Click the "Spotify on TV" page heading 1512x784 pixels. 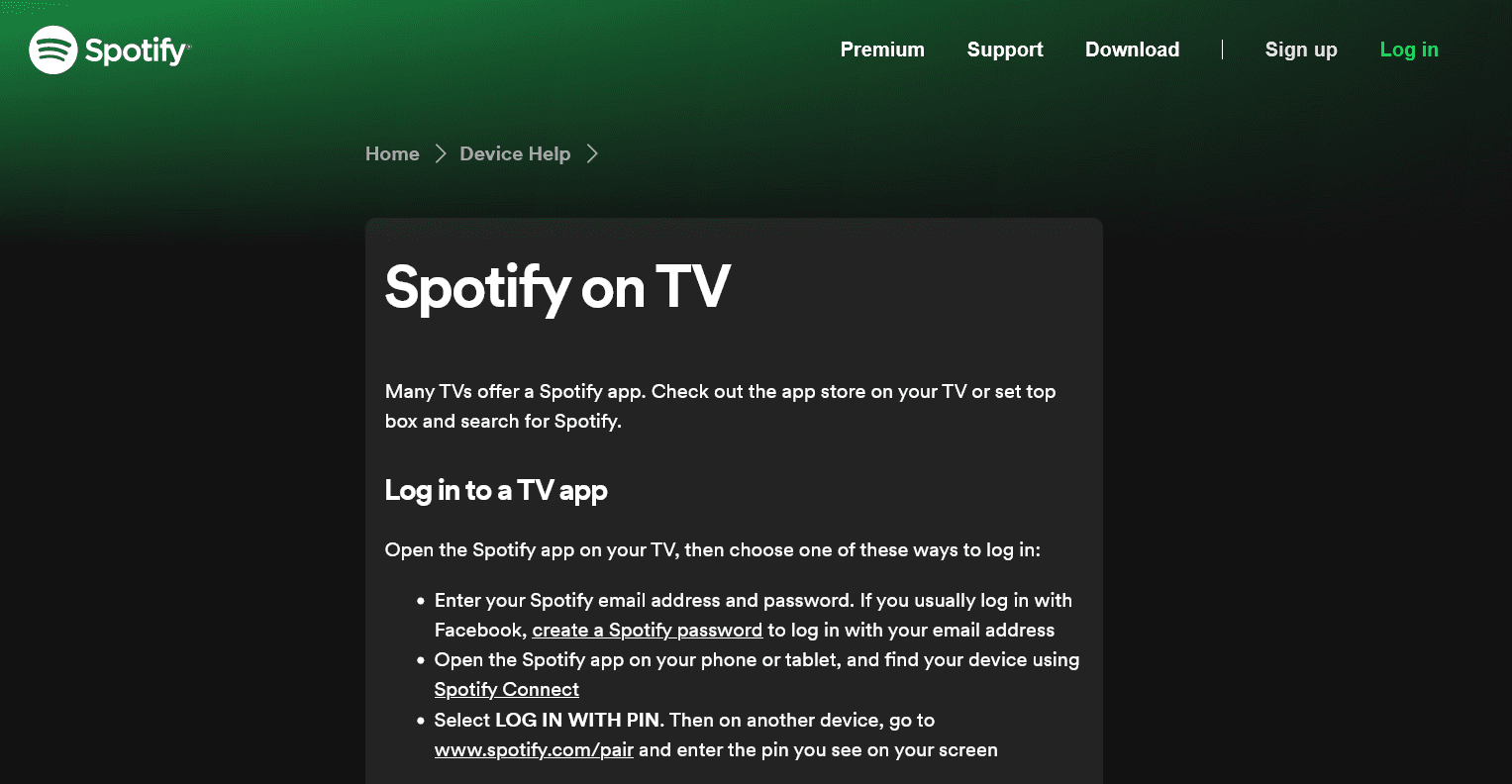[x=557, y=287]
